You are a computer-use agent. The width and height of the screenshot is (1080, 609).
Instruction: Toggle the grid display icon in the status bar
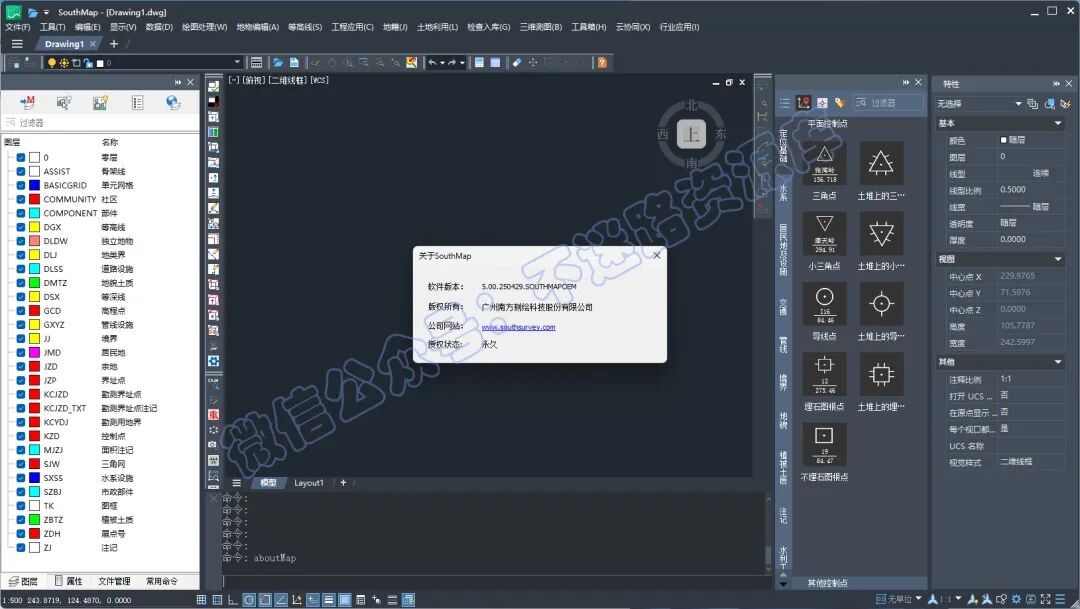tap(201, 600)
